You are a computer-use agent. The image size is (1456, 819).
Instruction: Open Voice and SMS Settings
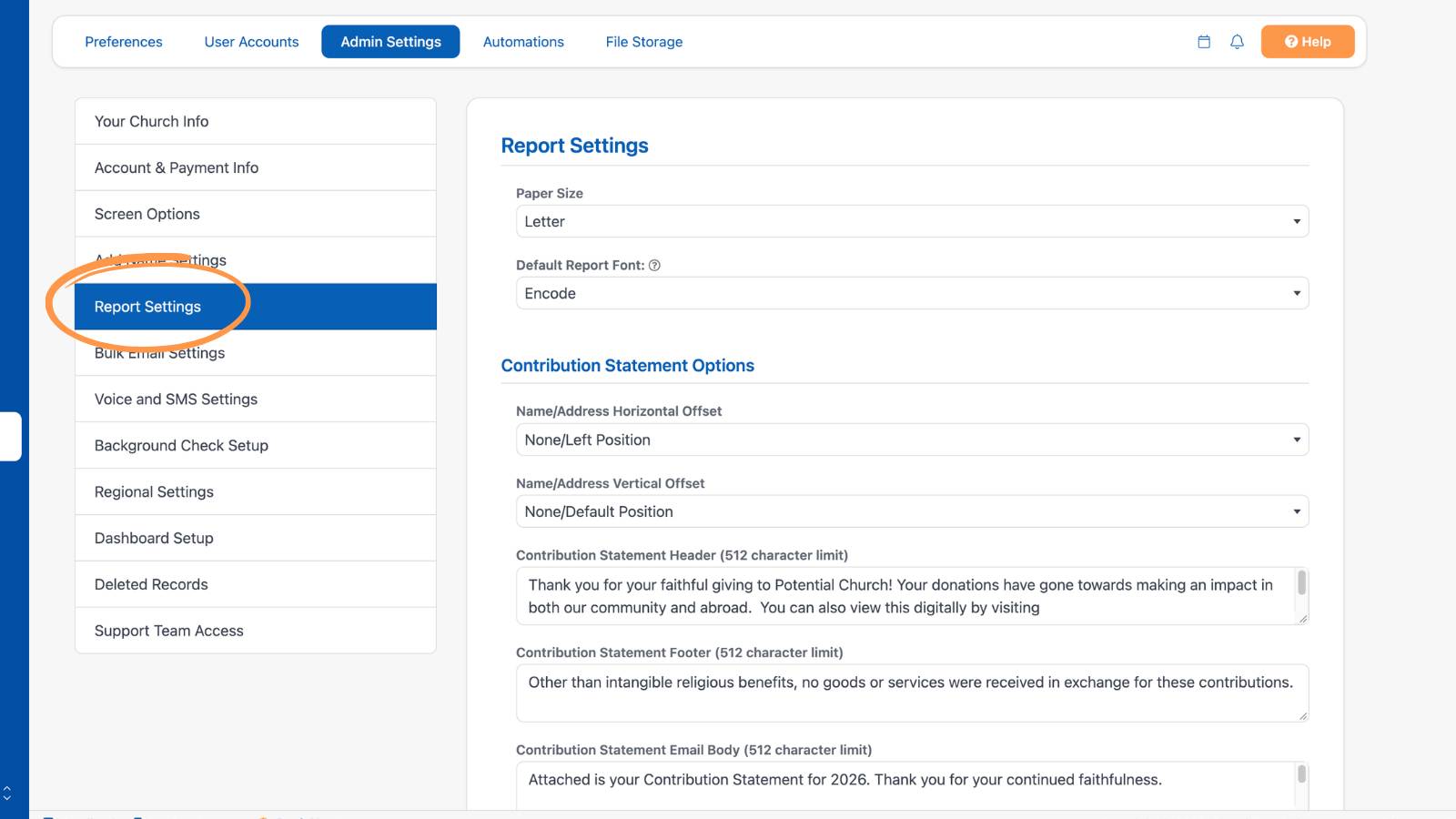point(256,399)
